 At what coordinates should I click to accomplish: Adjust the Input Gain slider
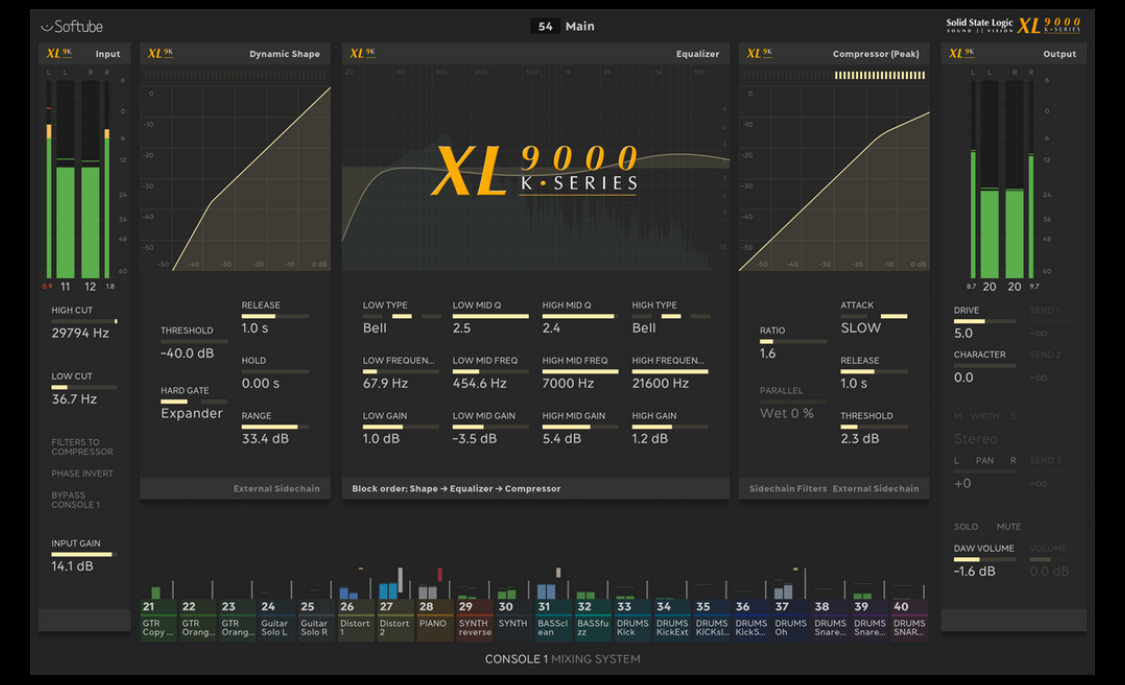click(84, 554)
